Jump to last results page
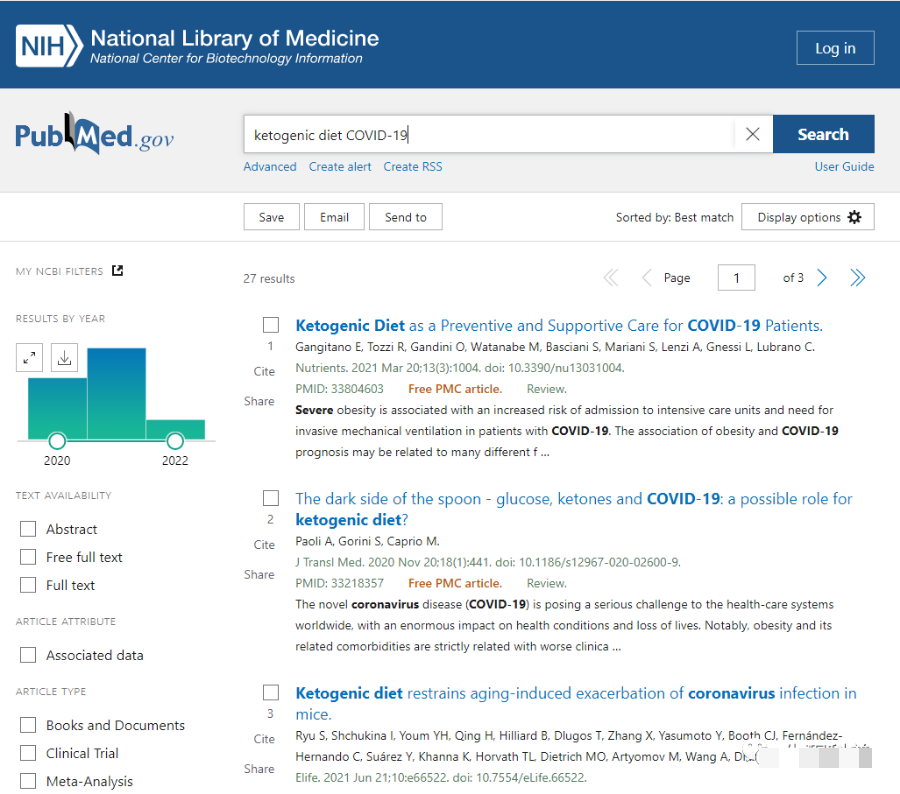The image size is (900, 794). [857, 278]
